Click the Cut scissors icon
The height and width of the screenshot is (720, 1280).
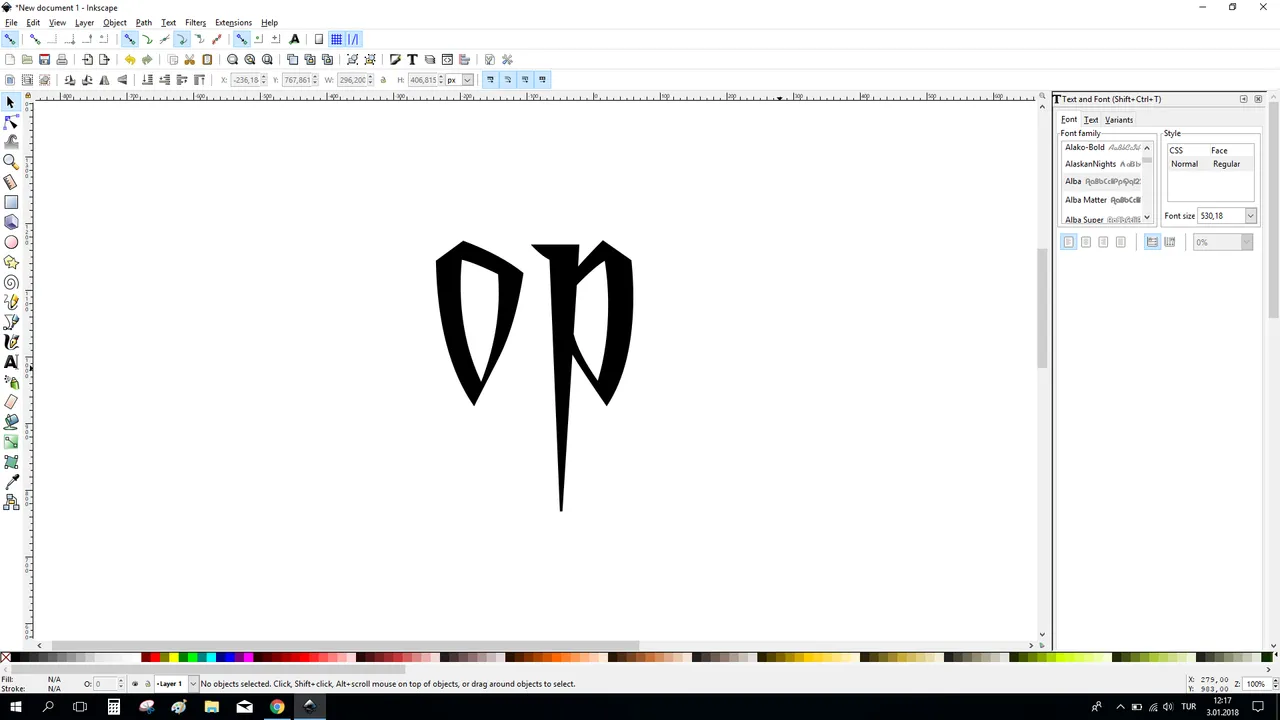pyautogui.click(x=189, y=59)
